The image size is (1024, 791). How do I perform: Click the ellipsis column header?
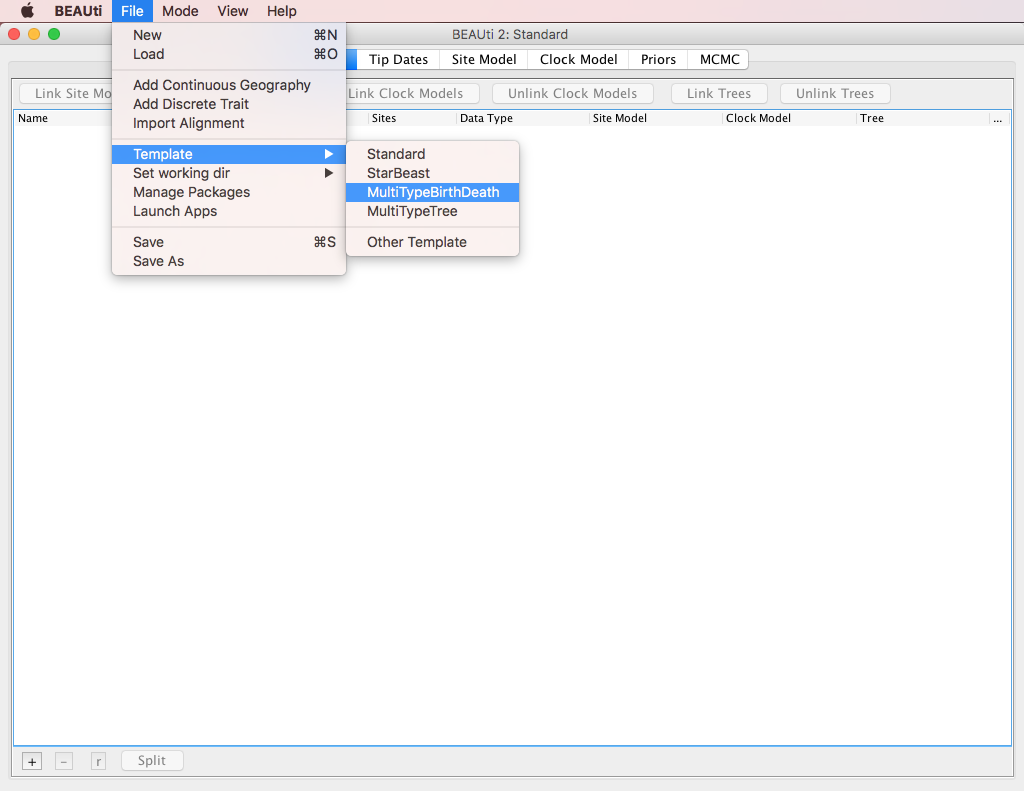pyautogui.click(x=998, y=118)
